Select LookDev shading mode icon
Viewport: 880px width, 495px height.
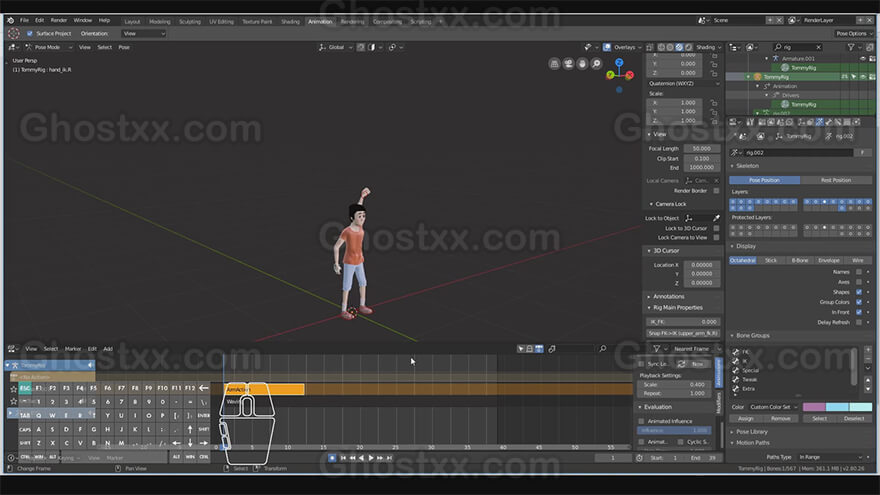(680, 48)
